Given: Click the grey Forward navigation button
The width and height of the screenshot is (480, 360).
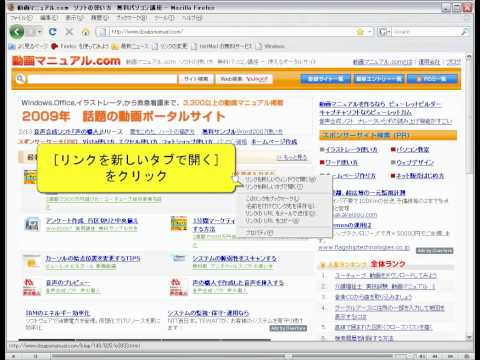Looking at the screenshot, I should [30, 32].
